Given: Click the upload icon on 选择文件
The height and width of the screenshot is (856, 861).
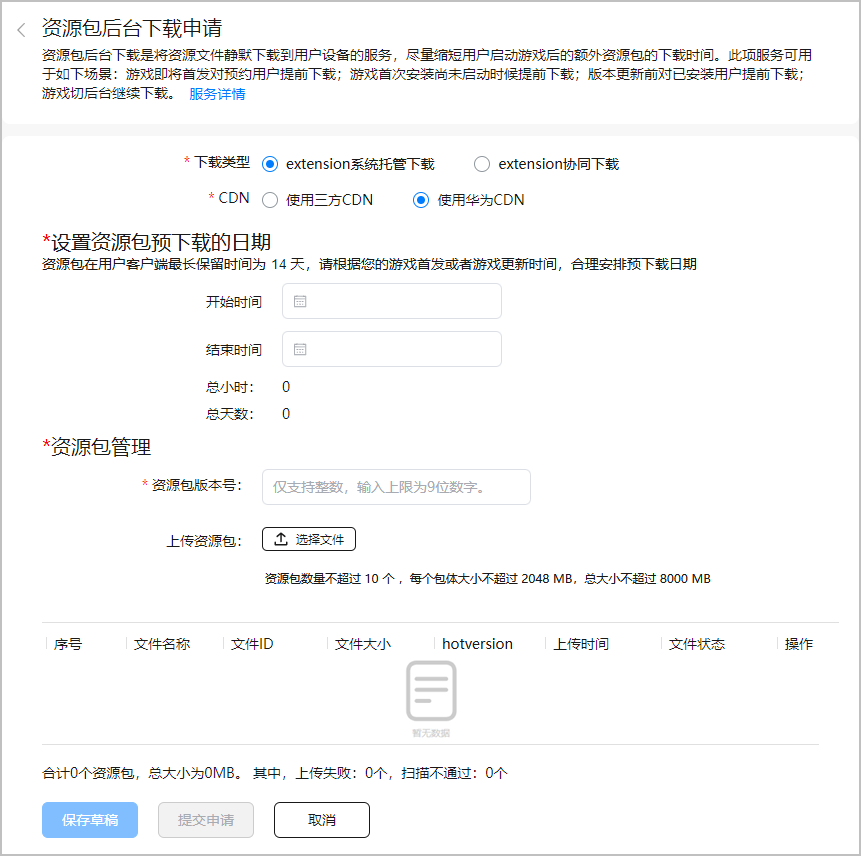Looking at the screenshot, I should (x=281, y=540).
